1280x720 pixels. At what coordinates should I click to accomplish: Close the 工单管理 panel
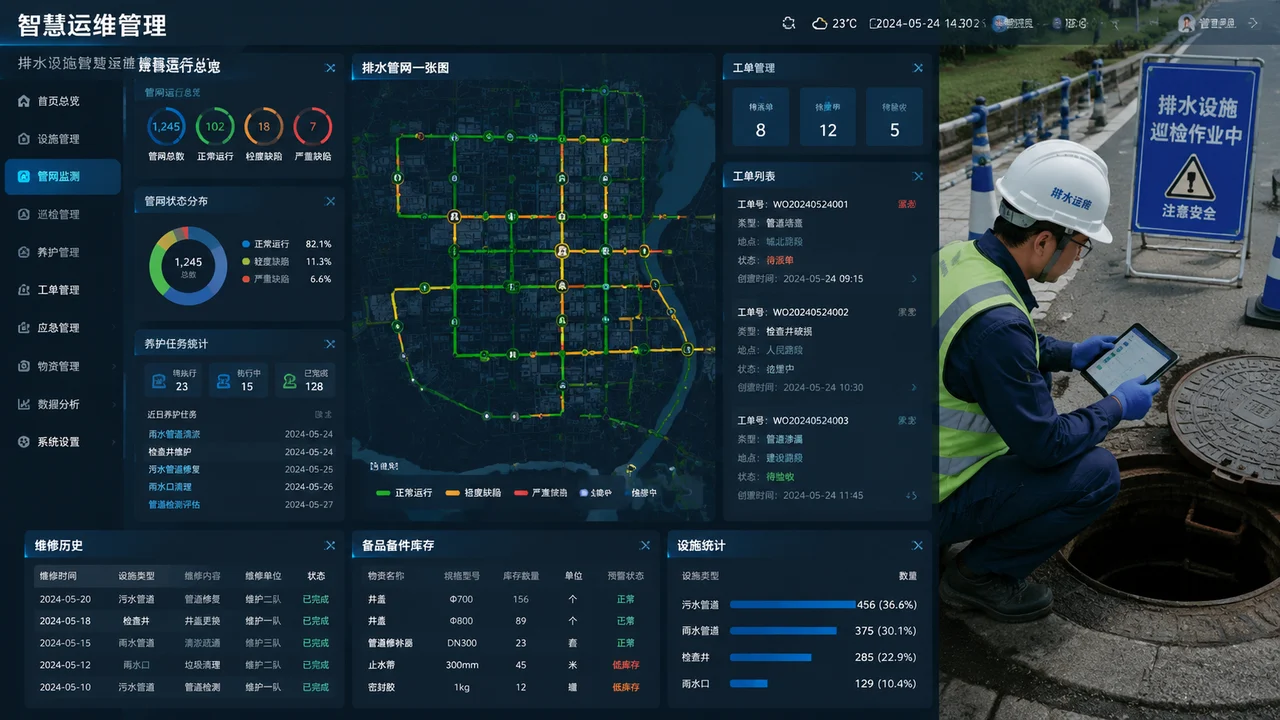tap(918, 68)
